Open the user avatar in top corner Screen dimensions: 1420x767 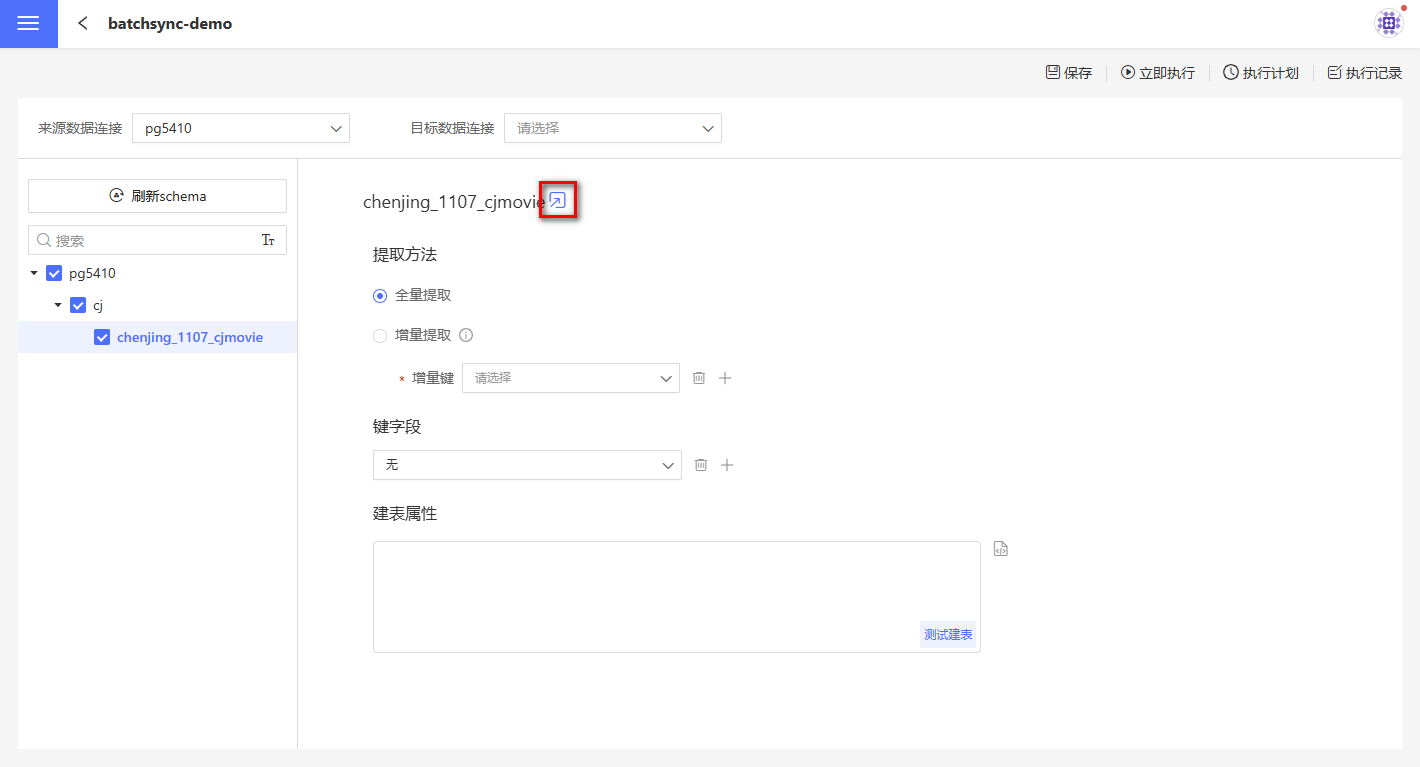coord(1388,23)
